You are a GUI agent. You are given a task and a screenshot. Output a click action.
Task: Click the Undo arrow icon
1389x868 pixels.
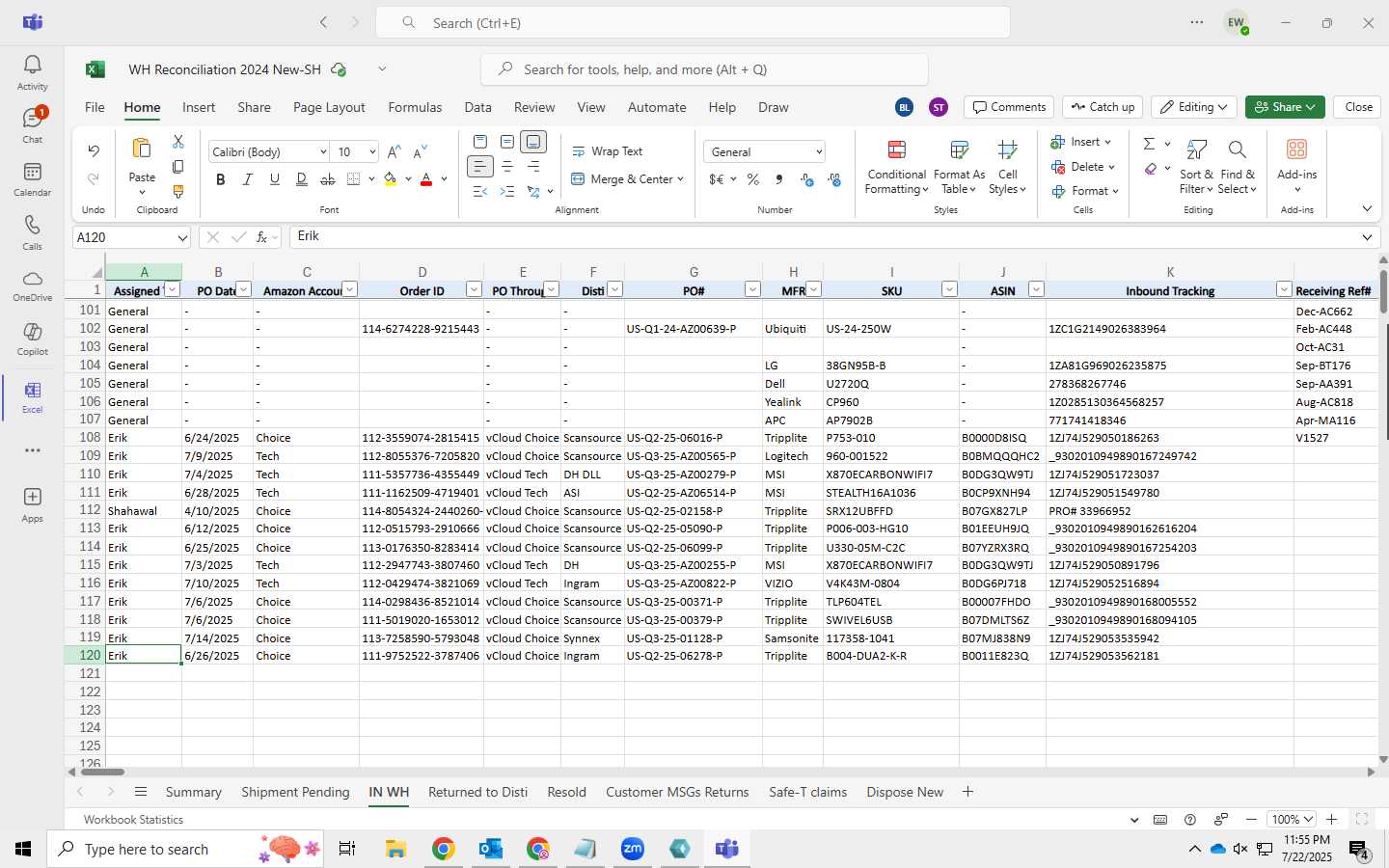point(94,150)
